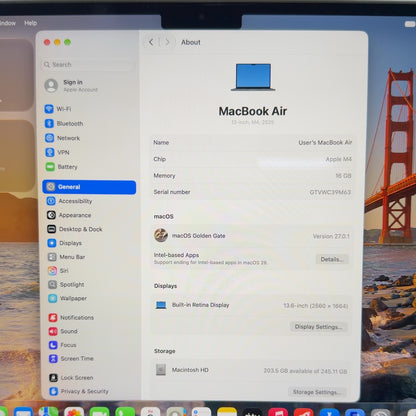Open Display Settings button
416x416 pixels.
click(x=318, y=327)
